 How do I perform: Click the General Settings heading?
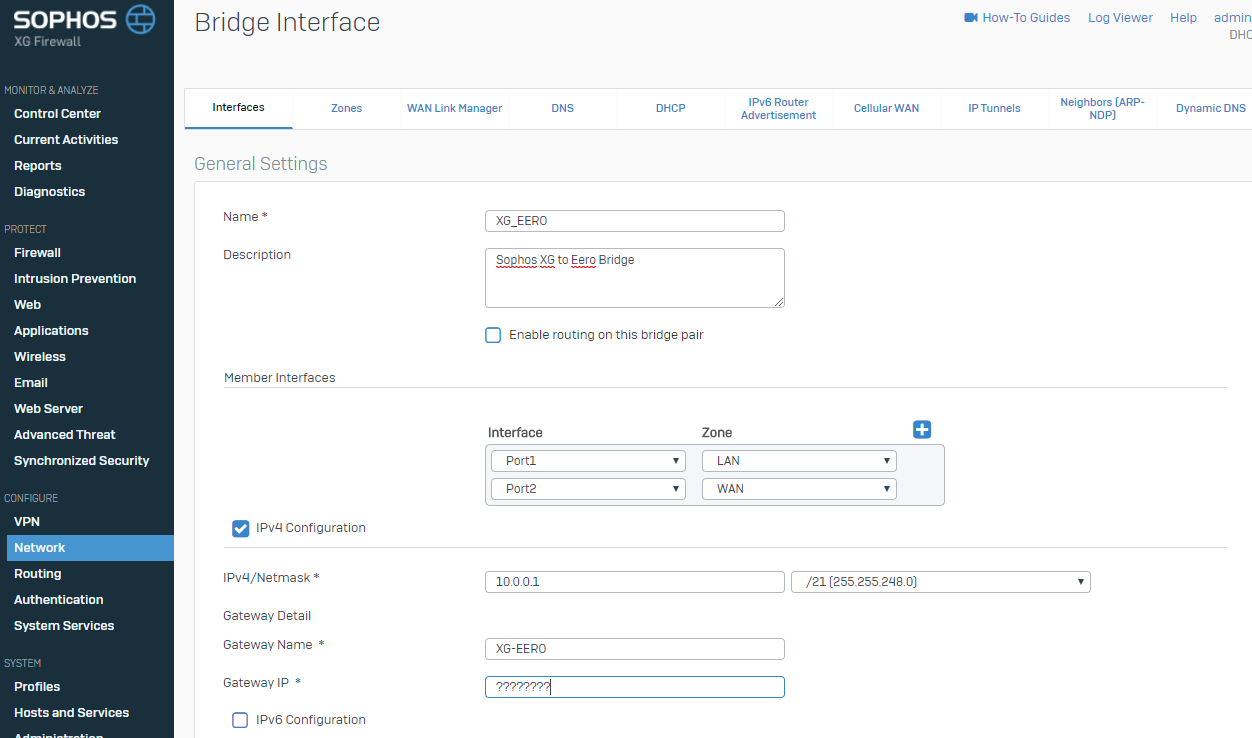point(260,164)
